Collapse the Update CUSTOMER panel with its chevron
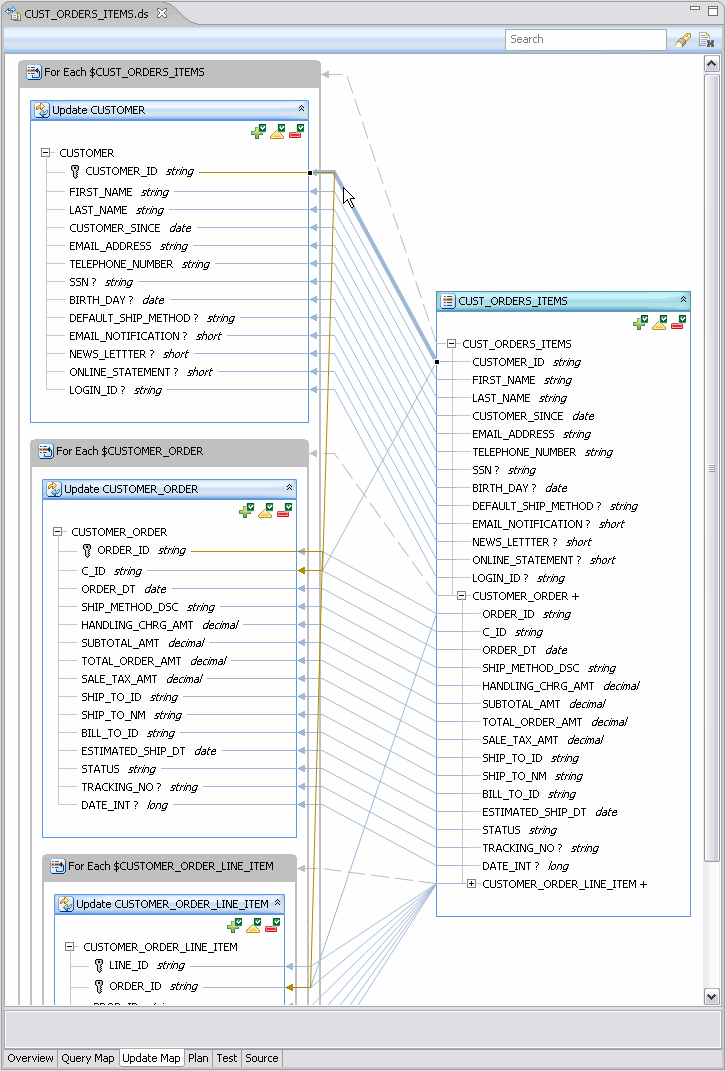The image size is (726, 1071). pyautogui.click(x=301, y=109)
